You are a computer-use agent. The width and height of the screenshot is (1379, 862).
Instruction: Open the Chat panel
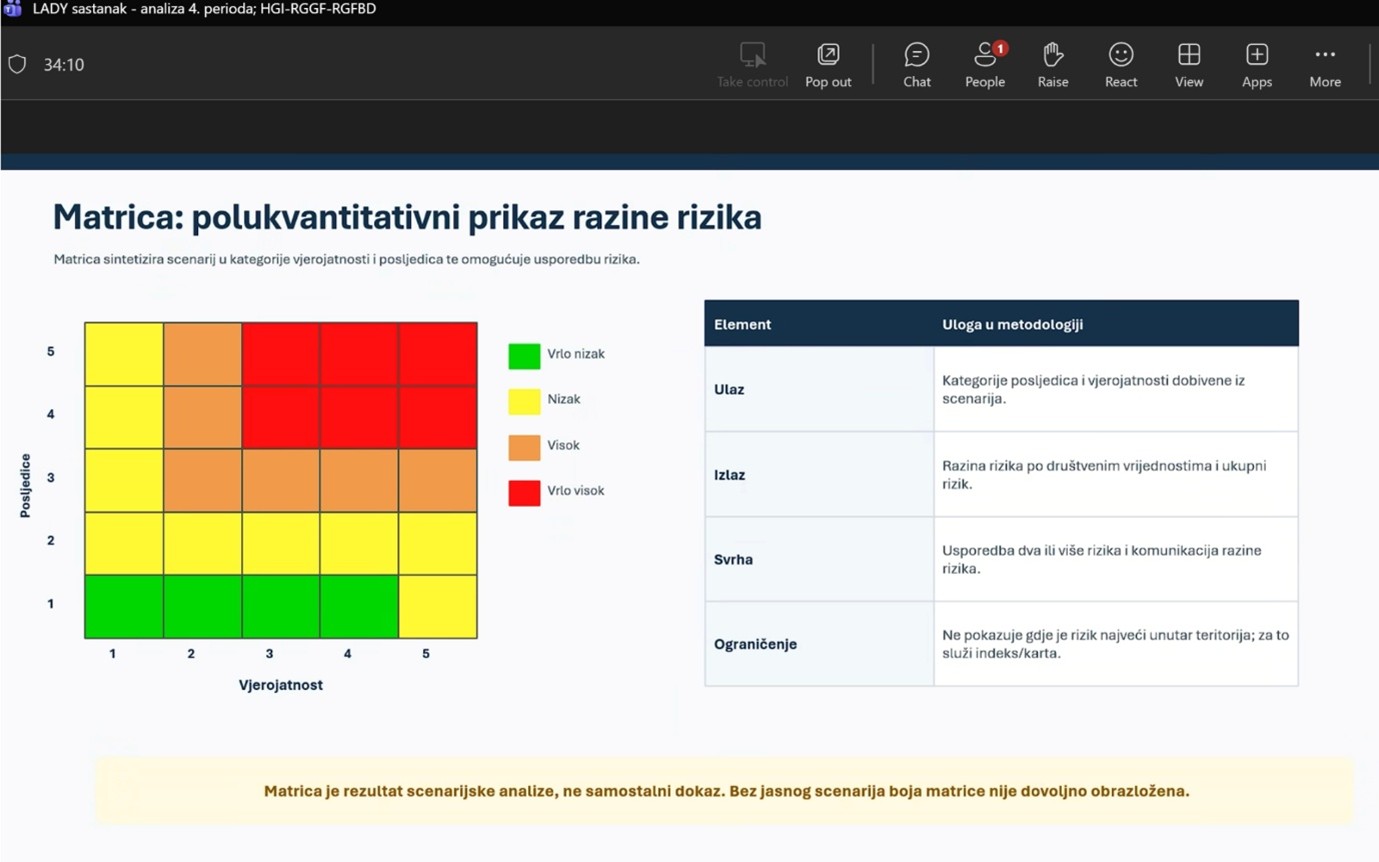tap(916, 65)
